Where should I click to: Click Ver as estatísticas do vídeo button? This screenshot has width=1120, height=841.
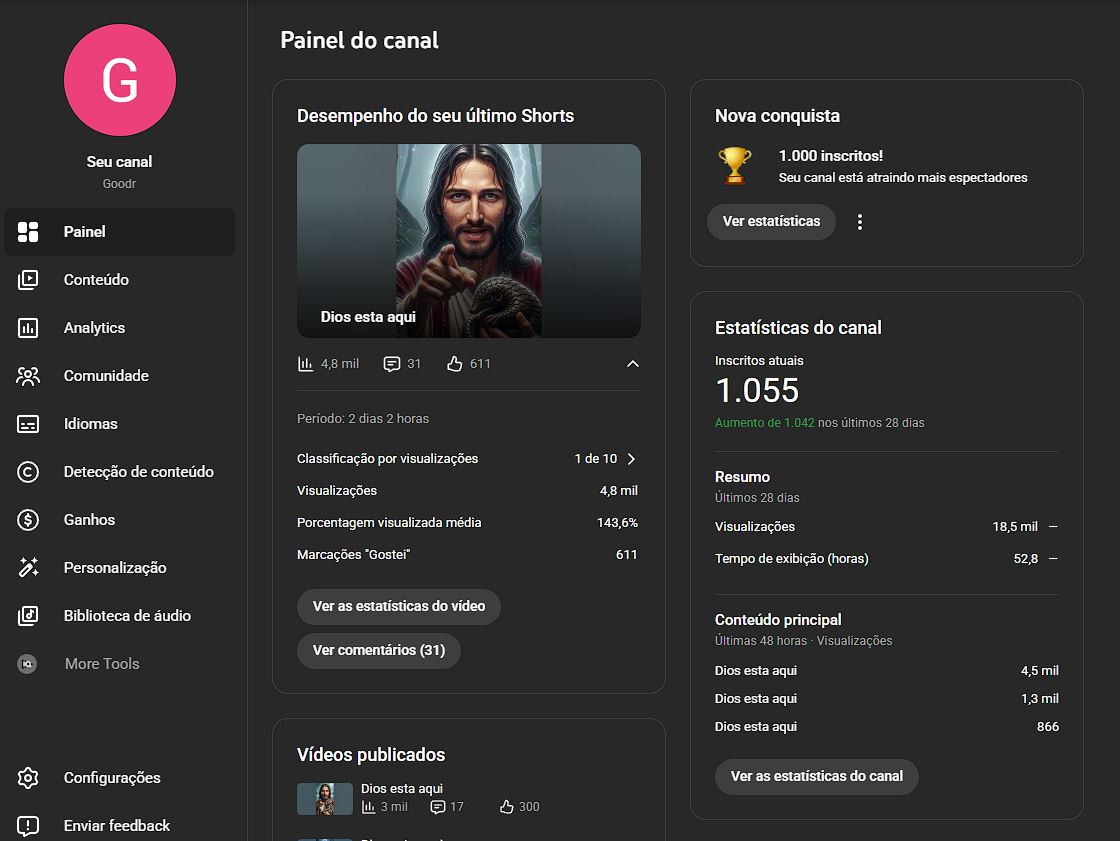click(x=398, y=606)
